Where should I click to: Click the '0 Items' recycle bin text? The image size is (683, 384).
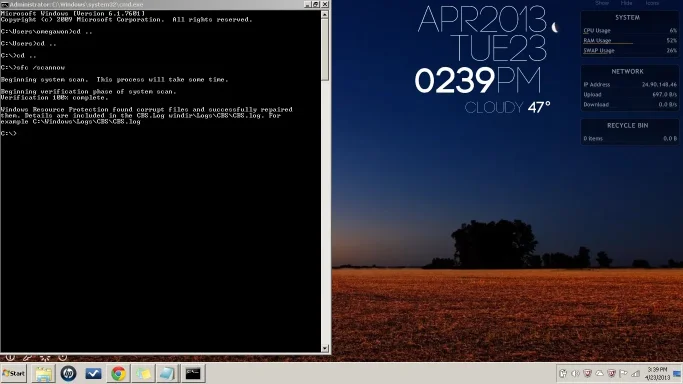tap(593, 138)
